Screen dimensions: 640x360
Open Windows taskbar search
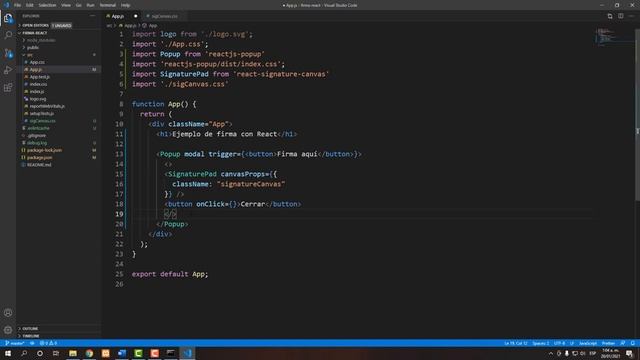tap(24, 353)
